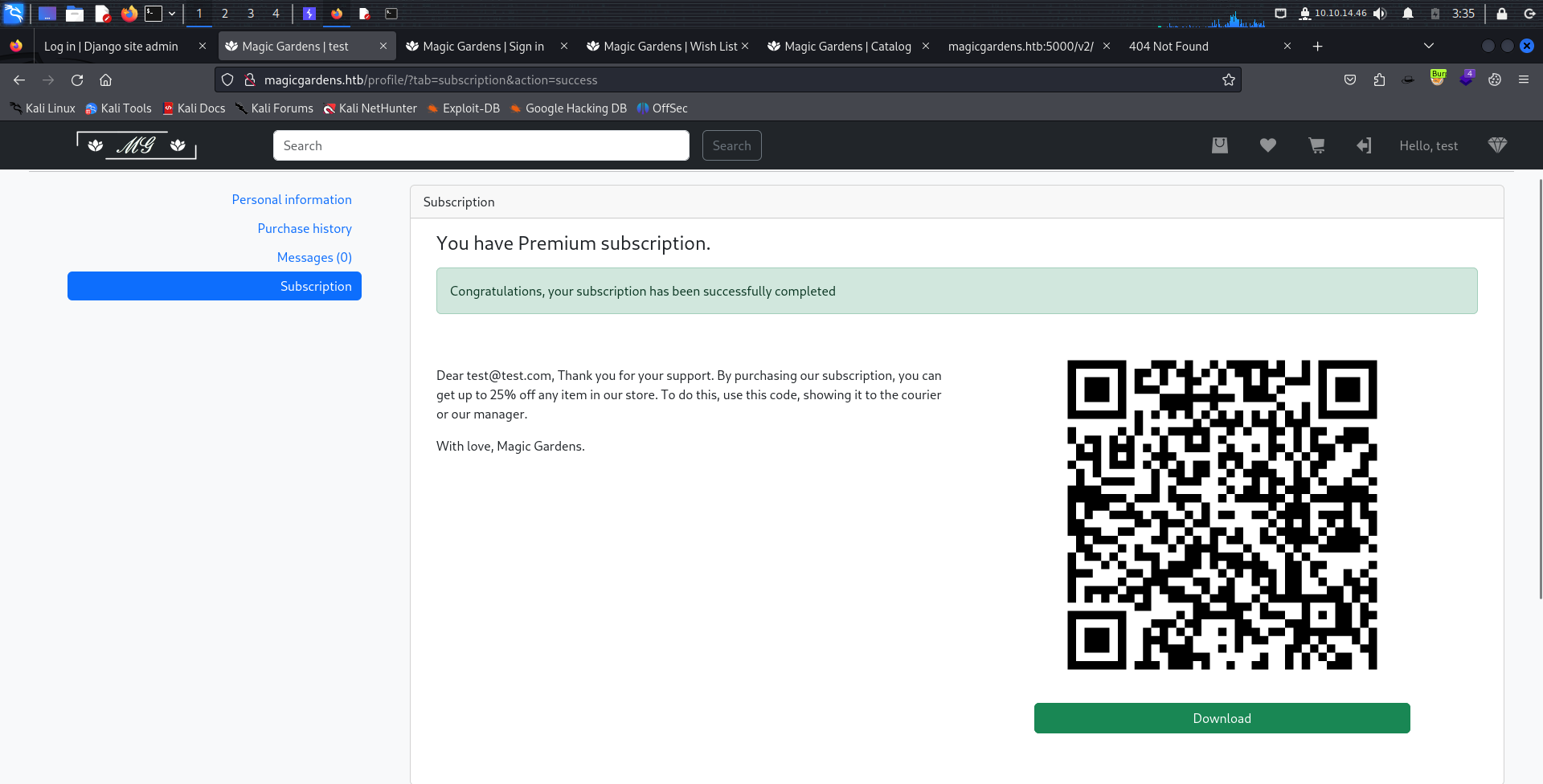Screen dimensions: 1543x784
Task: Open the inbox icon in site header
Action: point(1219,145)
